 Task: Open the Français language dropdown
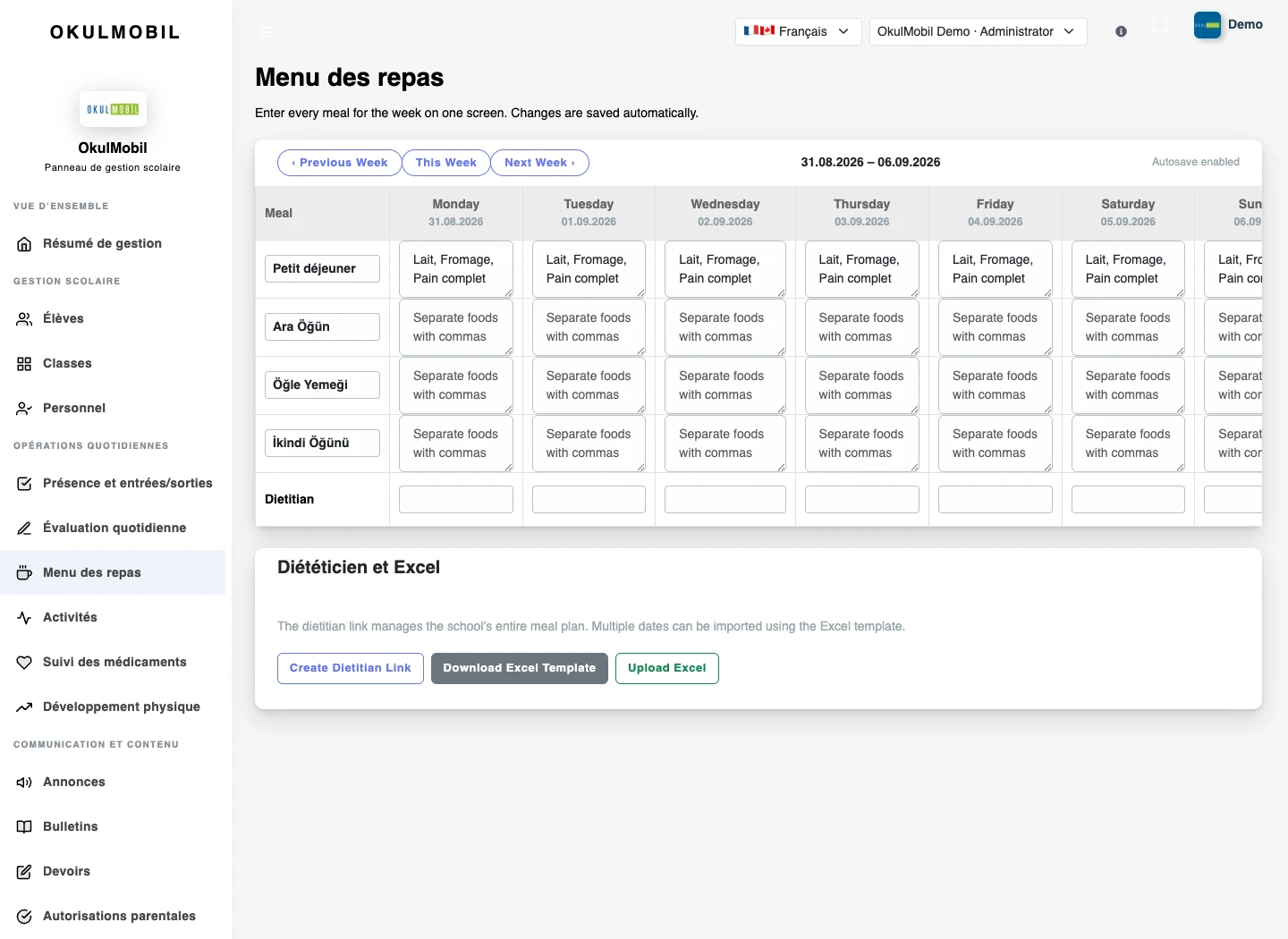(x=798, y=31)
